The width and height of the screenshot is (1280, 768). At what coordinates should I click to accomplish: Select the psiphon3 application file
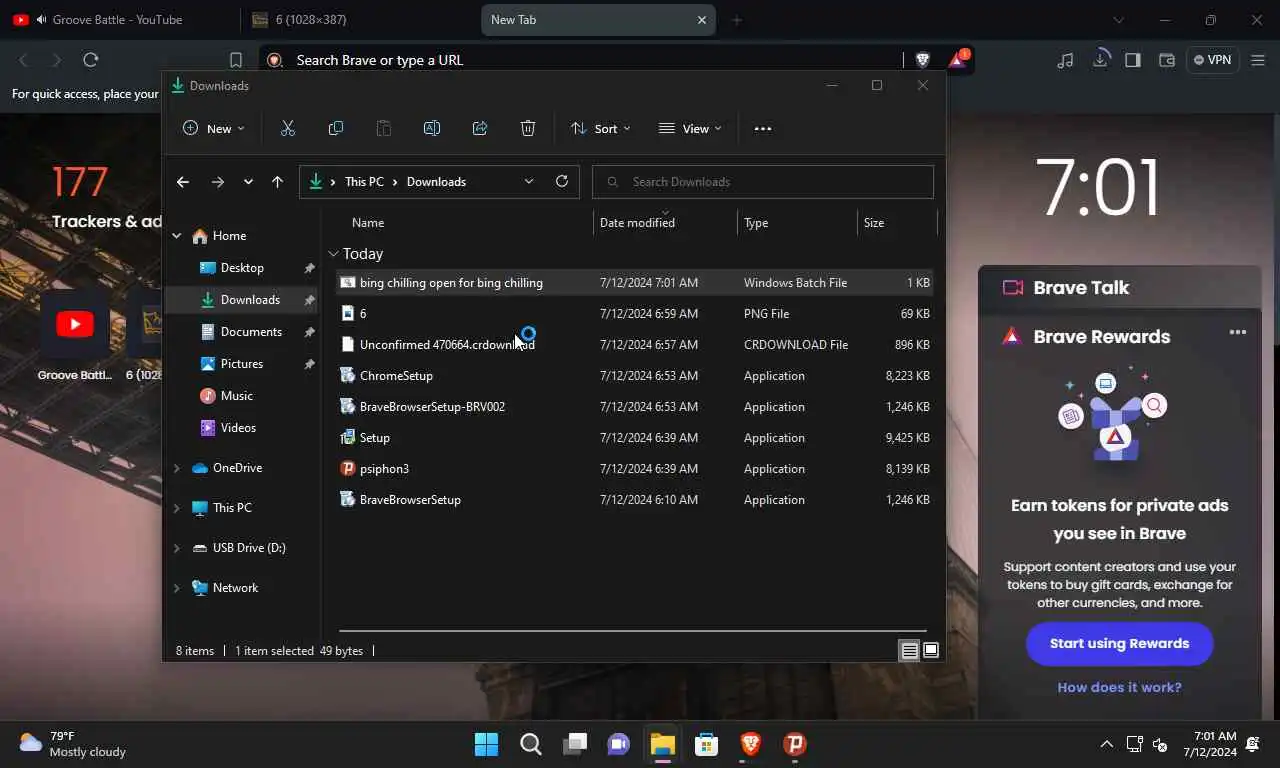click(635, 469)
